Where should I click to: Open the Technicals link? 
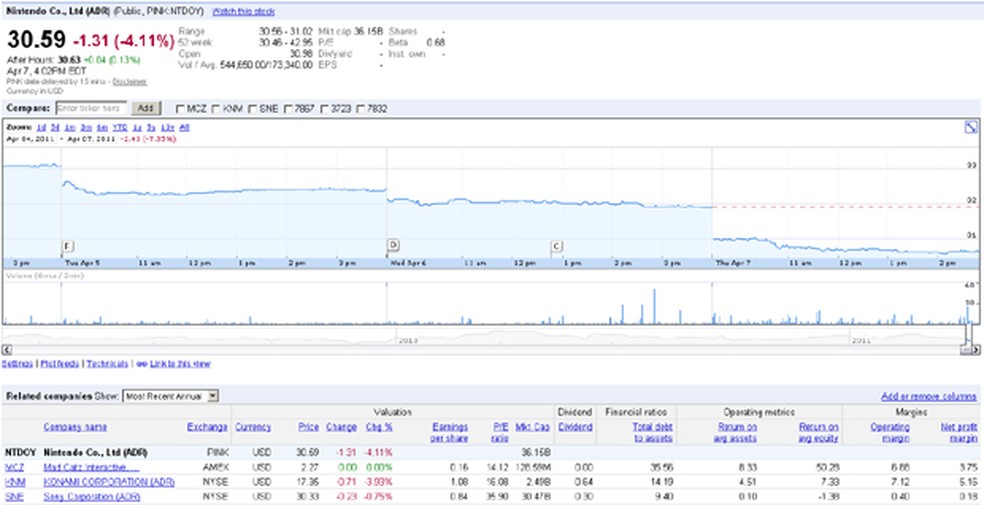[107, 364]
